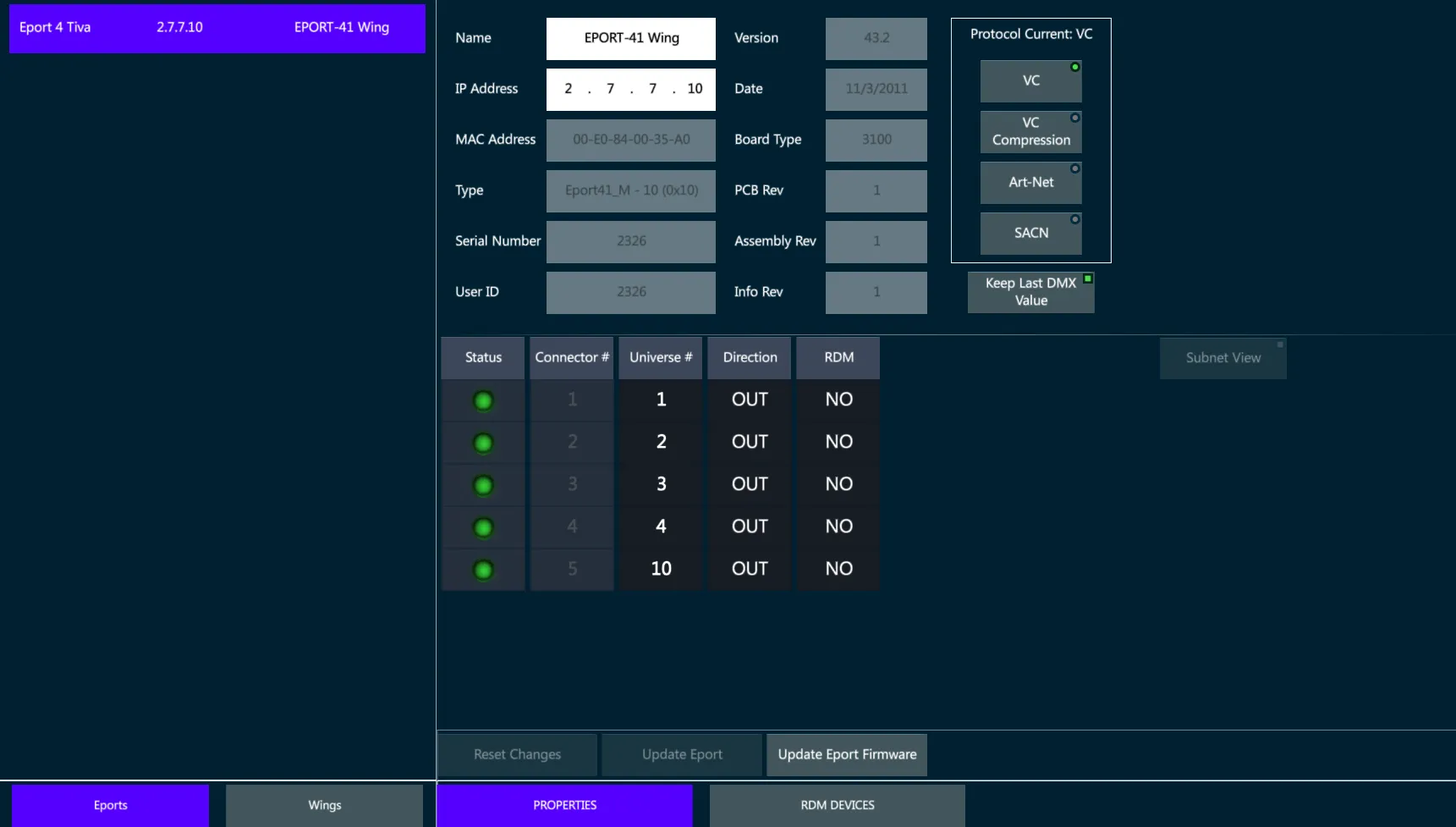Viewport: 1456px width, 827px height.
Task: Click the MAC Address field
Action: pos(631,141)
